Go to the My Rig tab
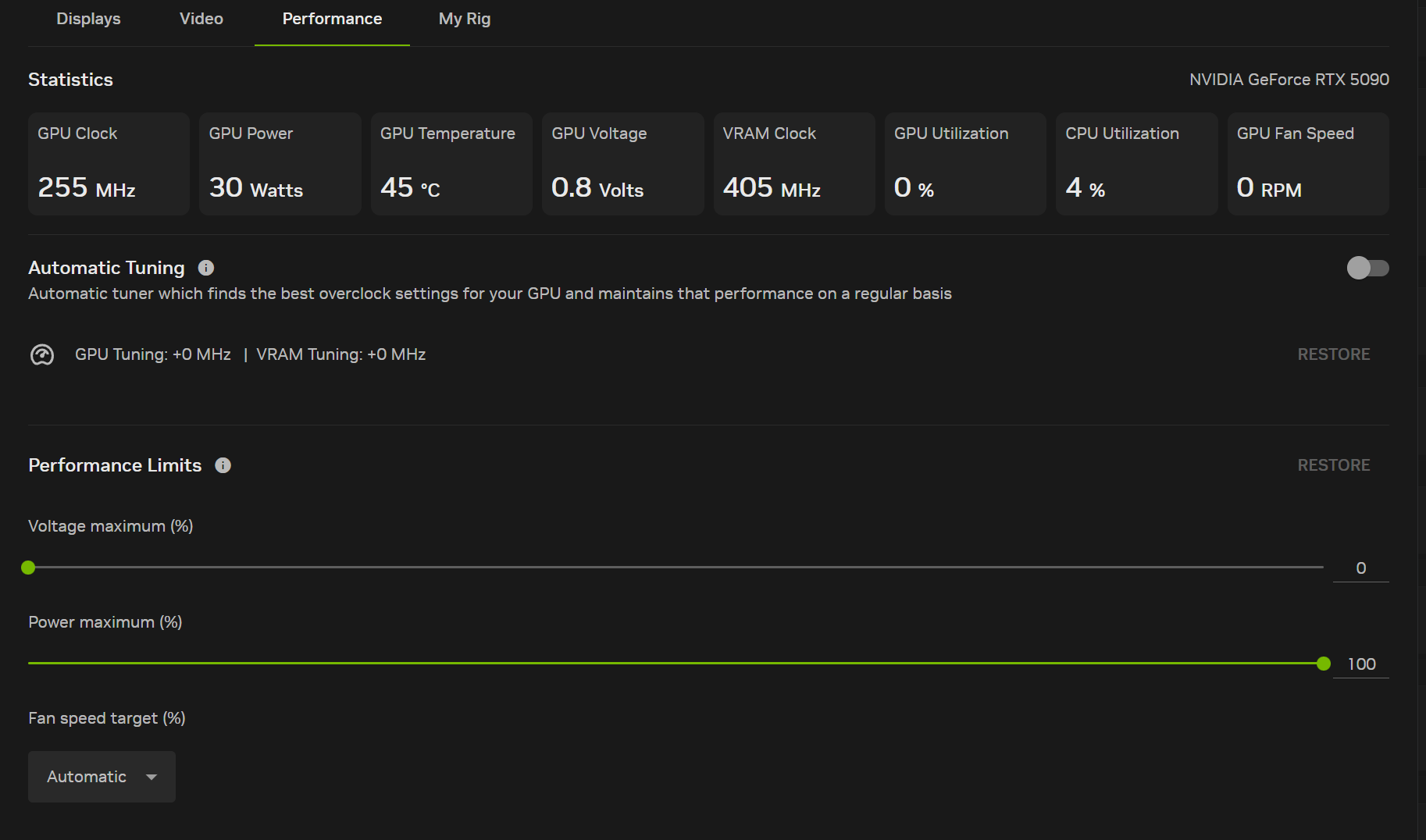The width and height of the screenshot is (1426, 840). (465, 19)
